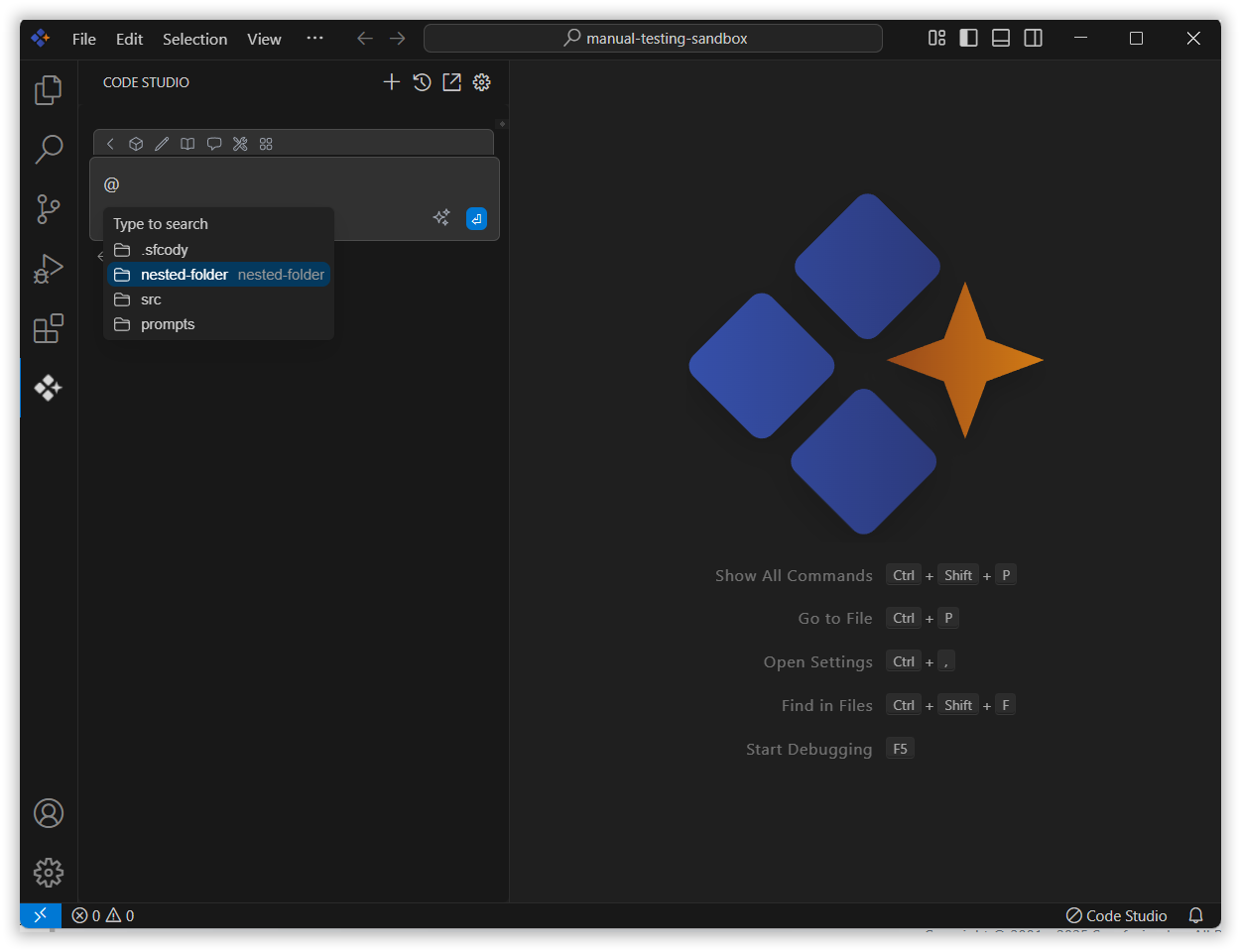Viewport: 1241px width, 952px height.
Task: Start a new chat with plus icon
Action: coord(392,82)
